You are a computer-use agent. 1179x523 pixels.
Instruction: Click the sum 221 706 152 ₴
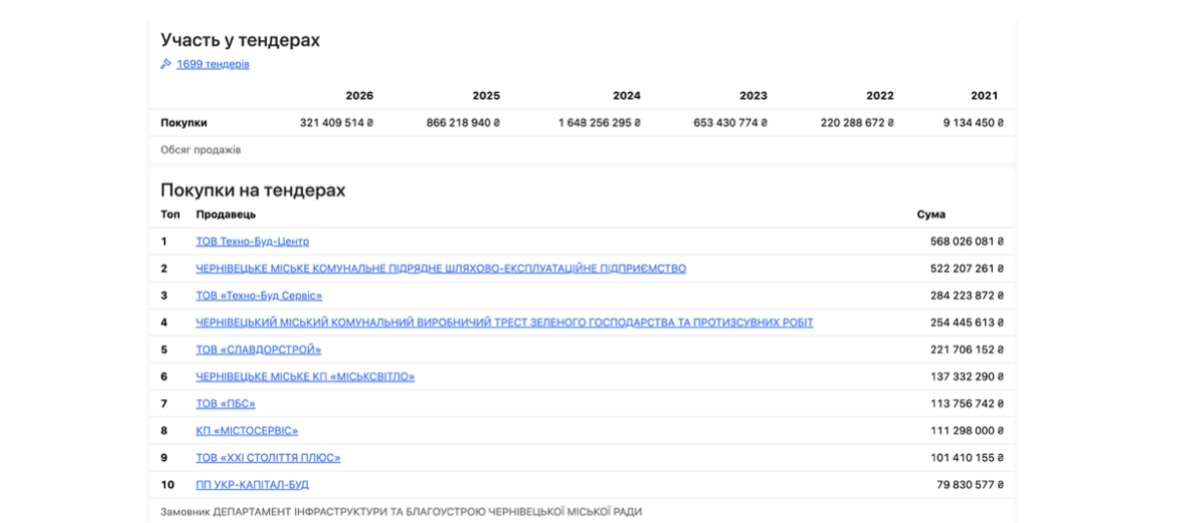click(x=967, y=350)
